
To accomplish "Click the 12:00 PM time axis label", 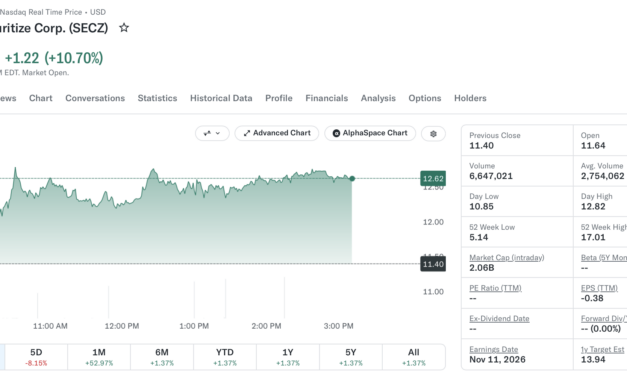I will click(122, 326).
